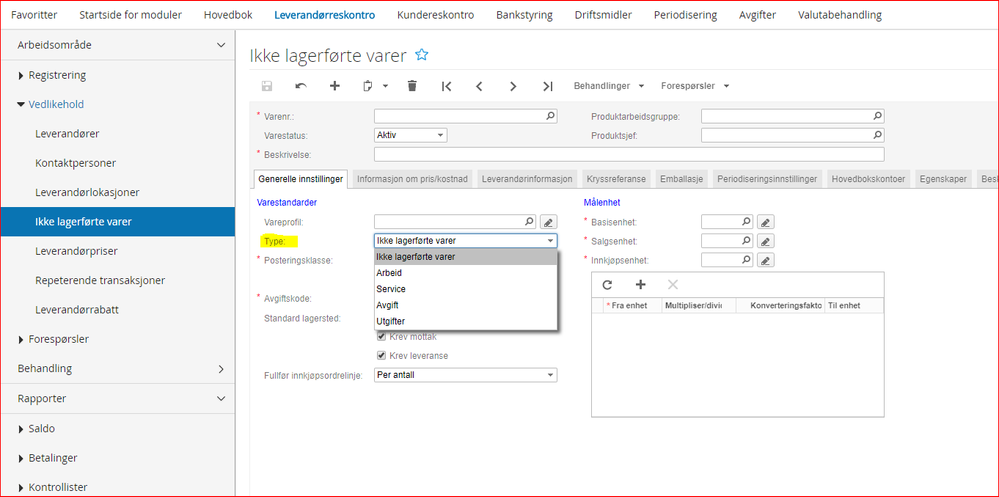Open the clipboard dropdown arrow
The height and width of the screenshot is (497, 999).
click(x=385, y=86)
